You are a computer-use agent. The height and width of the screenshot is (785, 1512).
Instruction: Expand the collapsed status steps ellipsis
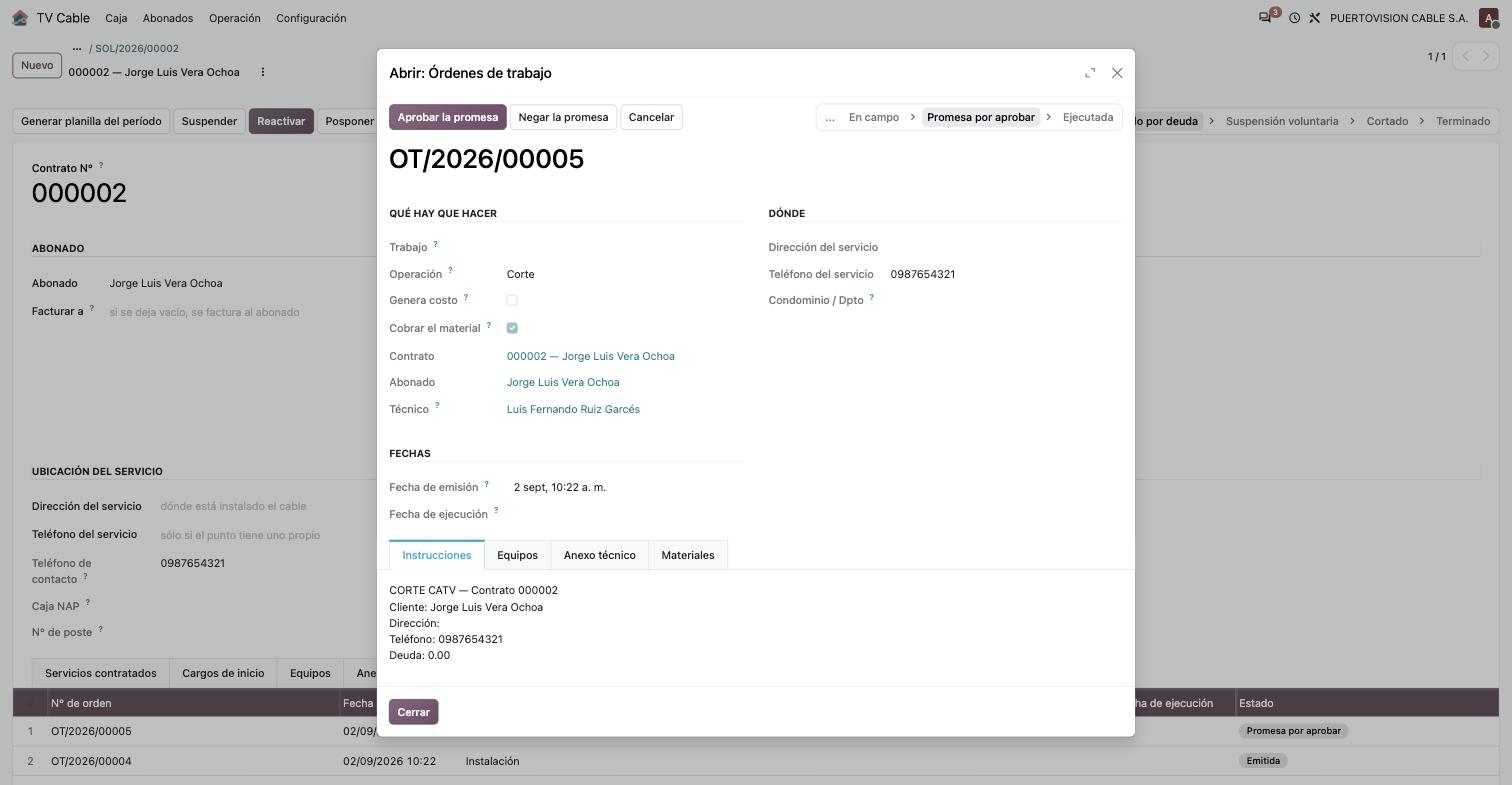830,117
